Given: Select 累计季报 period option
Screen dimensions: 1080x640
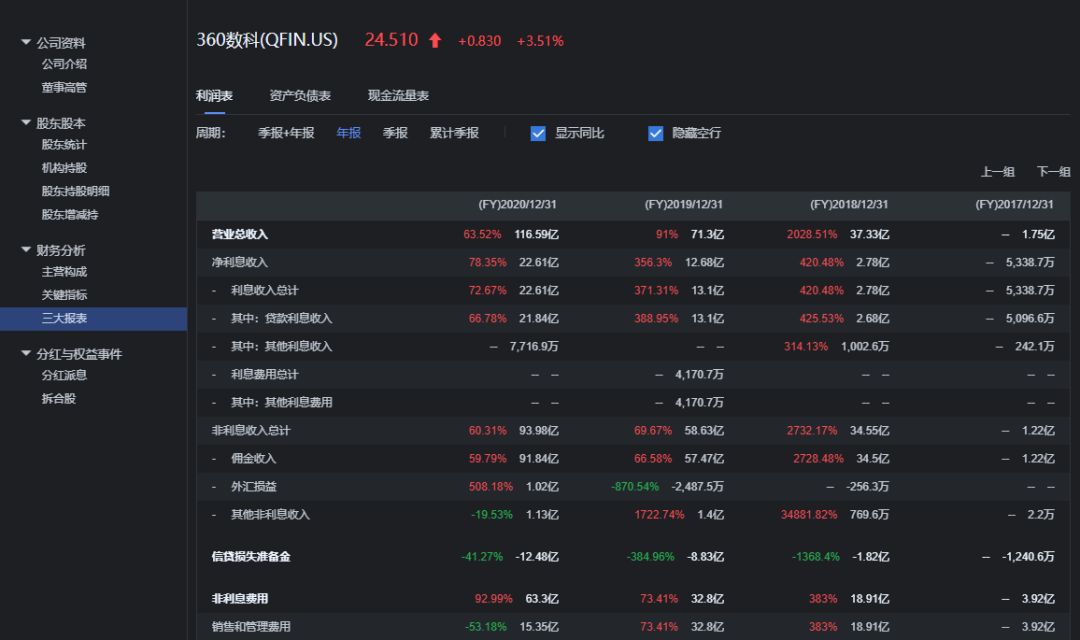Looking at the screenshot, I should pyautogui.click(x=454, y=133).
